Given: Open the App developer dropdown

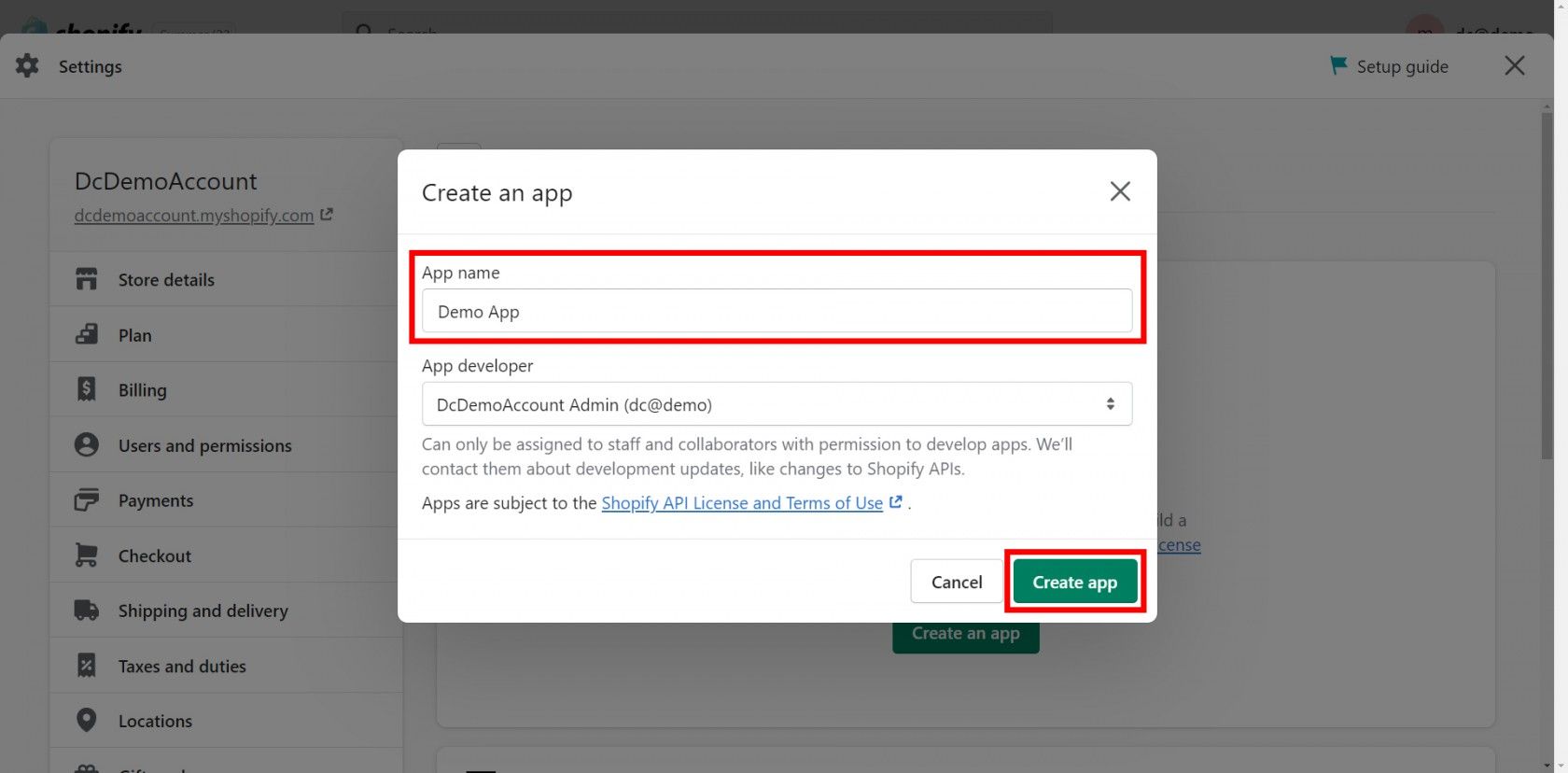Looking at the screenshot, I should tap(777, 404).
